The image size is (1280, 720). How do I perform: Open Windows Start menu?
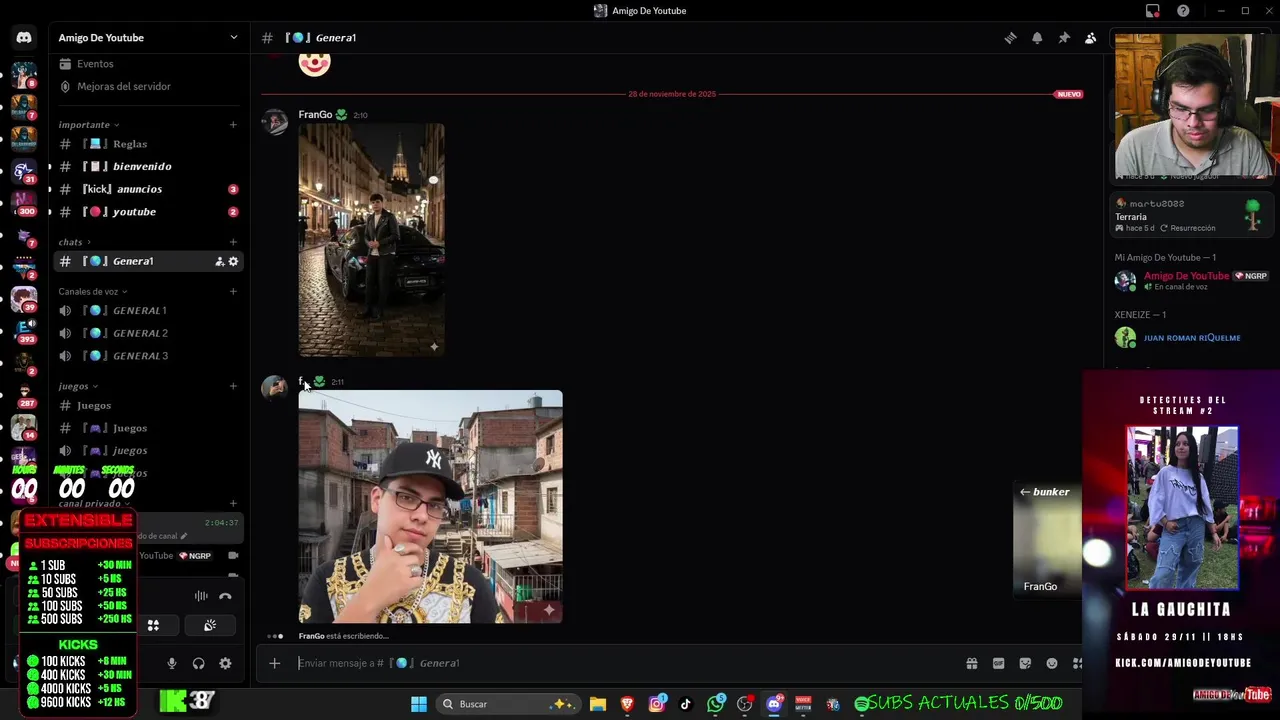419,704
